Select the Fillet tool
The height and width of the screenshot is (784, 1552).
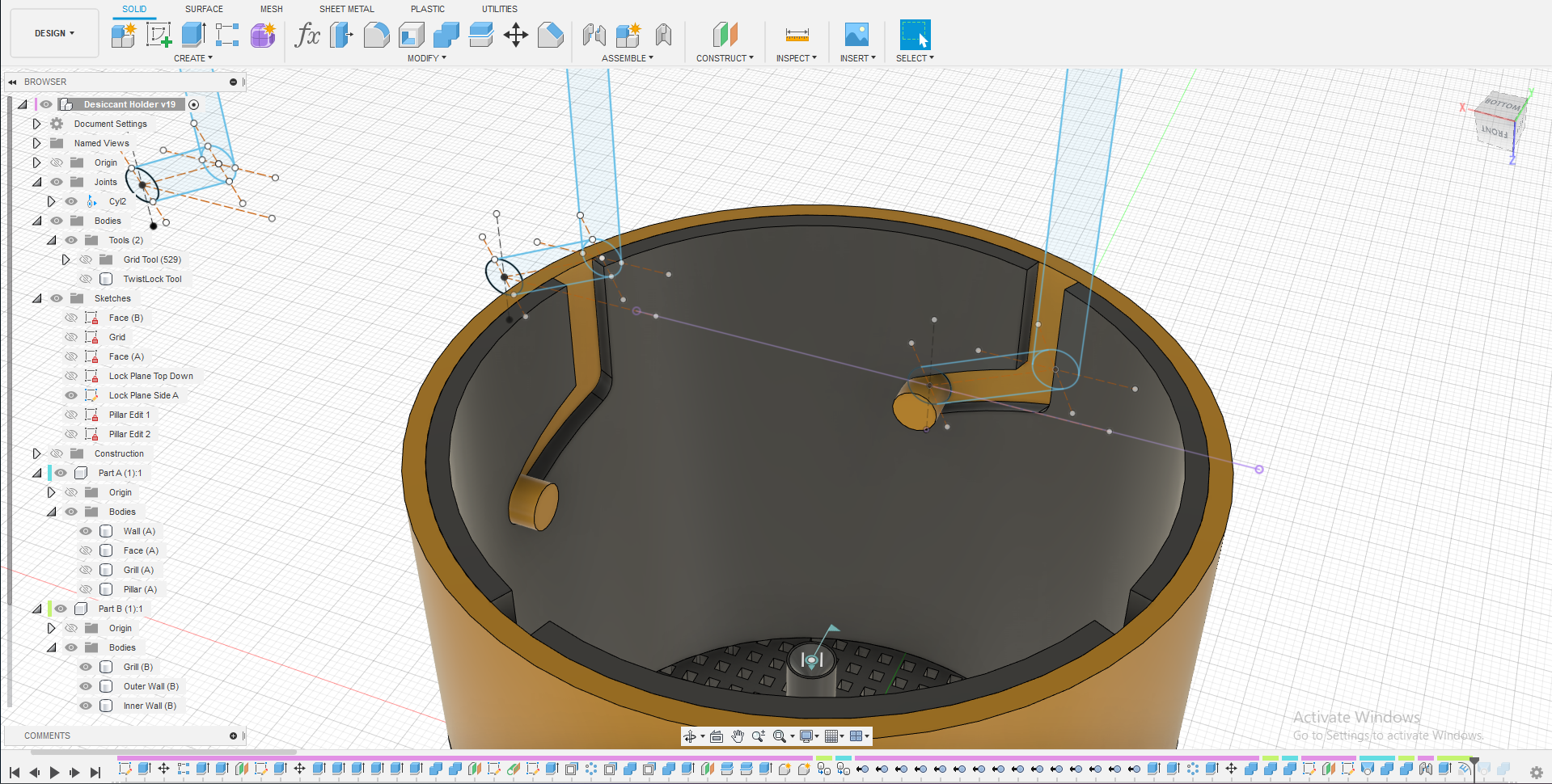point(376,35)
